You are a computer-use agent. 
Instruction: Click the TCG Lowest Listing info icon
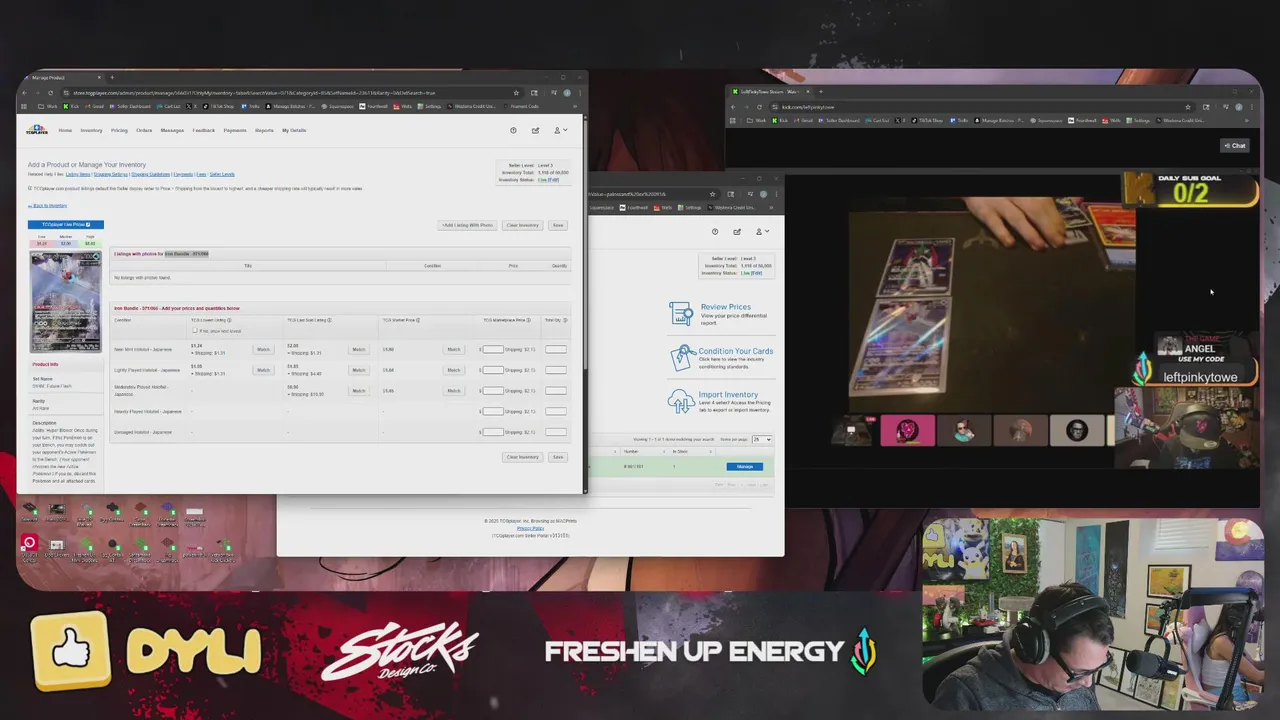click(229, 320)
